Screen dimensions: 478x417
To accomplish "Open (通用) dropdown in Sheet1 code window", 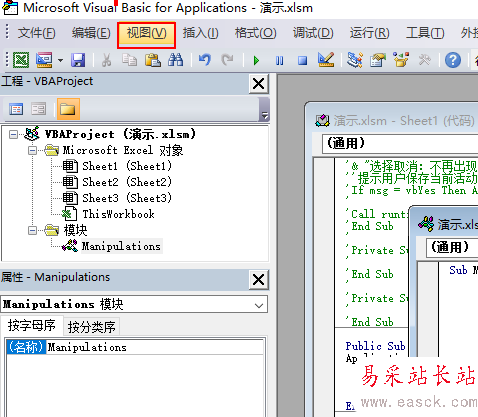I will pyautogui.click(x=400, y=144).
